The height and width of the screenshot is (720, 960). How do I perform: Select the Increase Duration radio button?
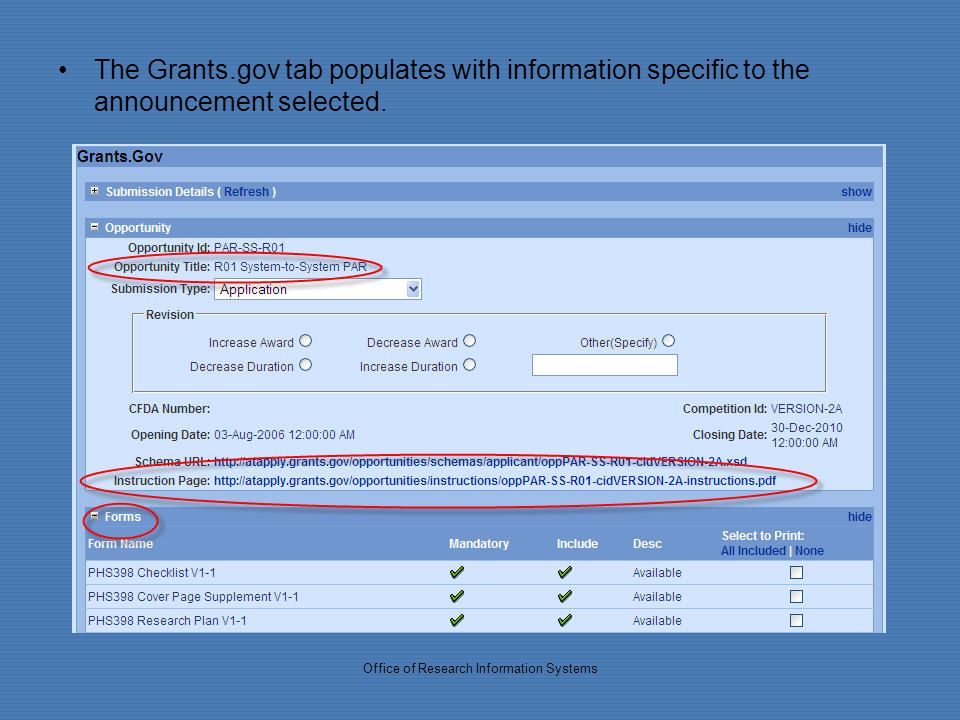(x=470, y=365)
